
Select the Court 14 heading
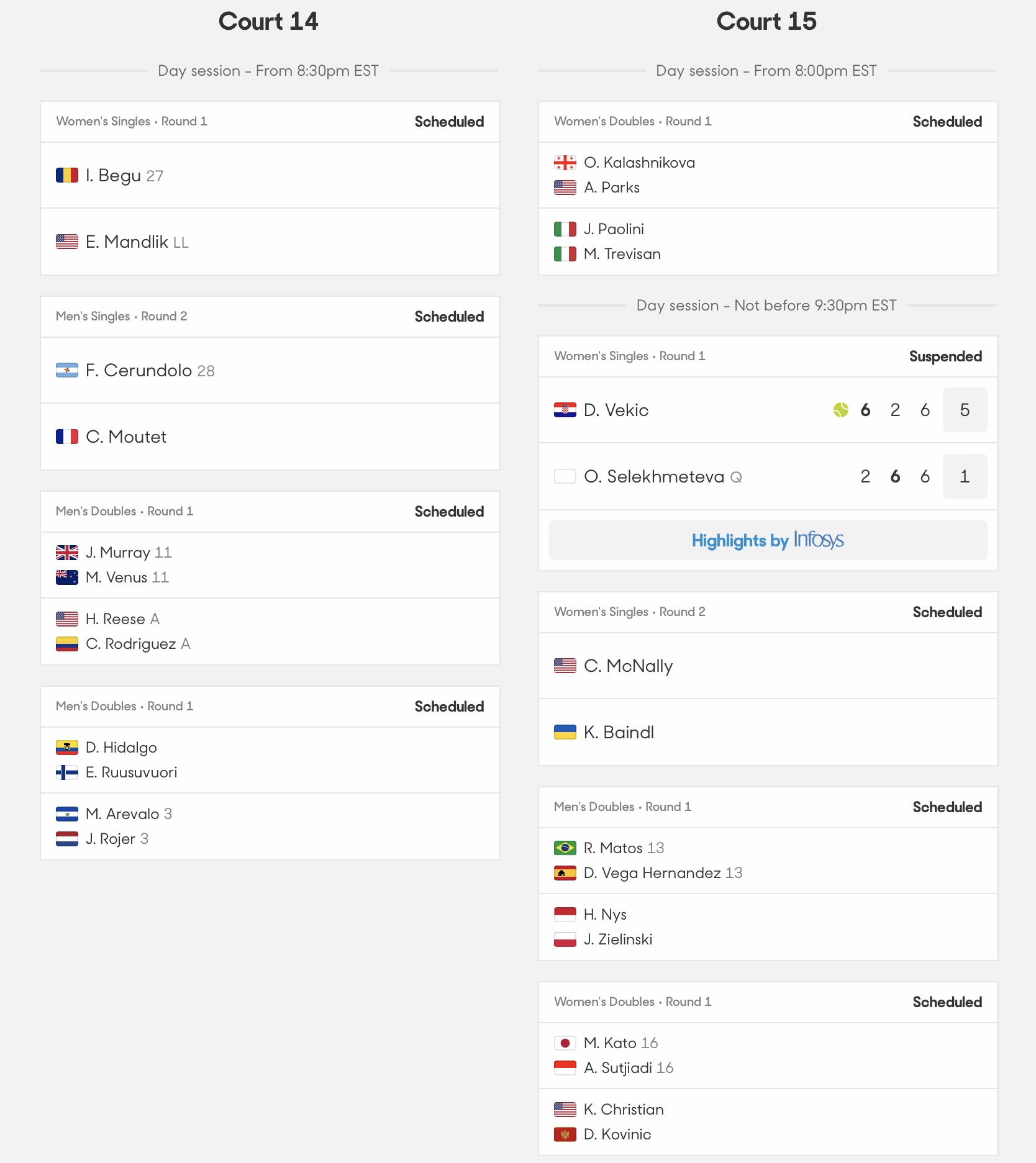268,22
